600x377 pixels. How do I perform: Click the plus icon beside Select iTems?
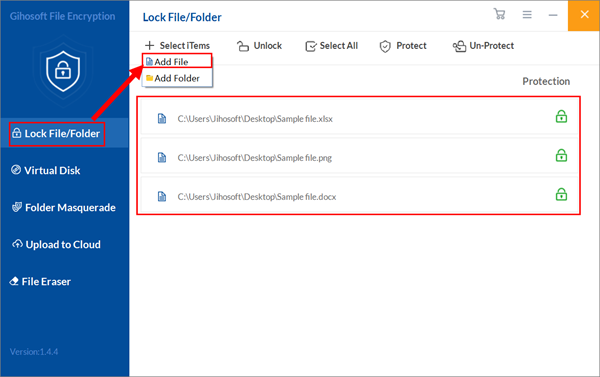[150, 46]
